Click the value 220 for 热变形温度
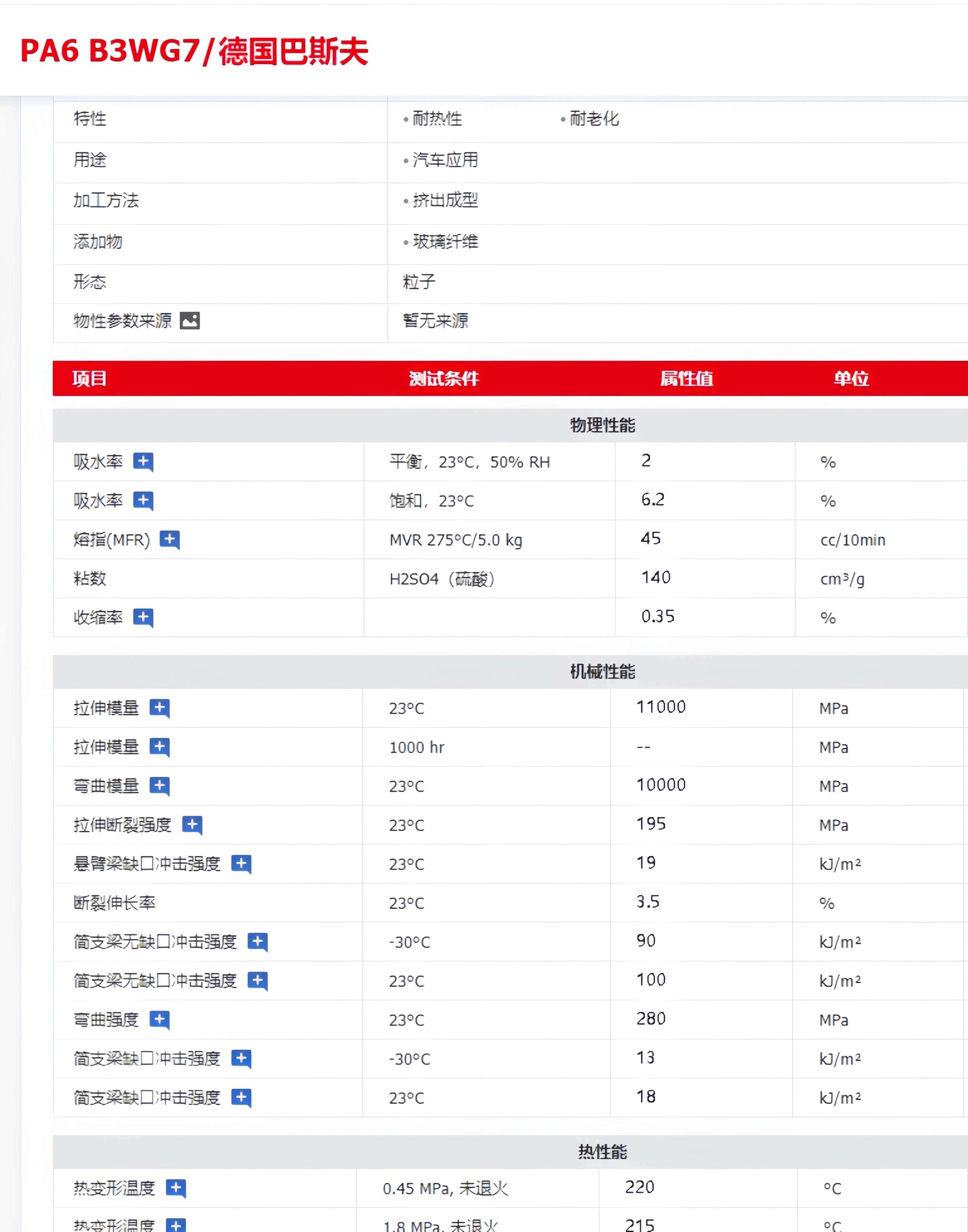 pyautogui.click(x=640, y=1187)
